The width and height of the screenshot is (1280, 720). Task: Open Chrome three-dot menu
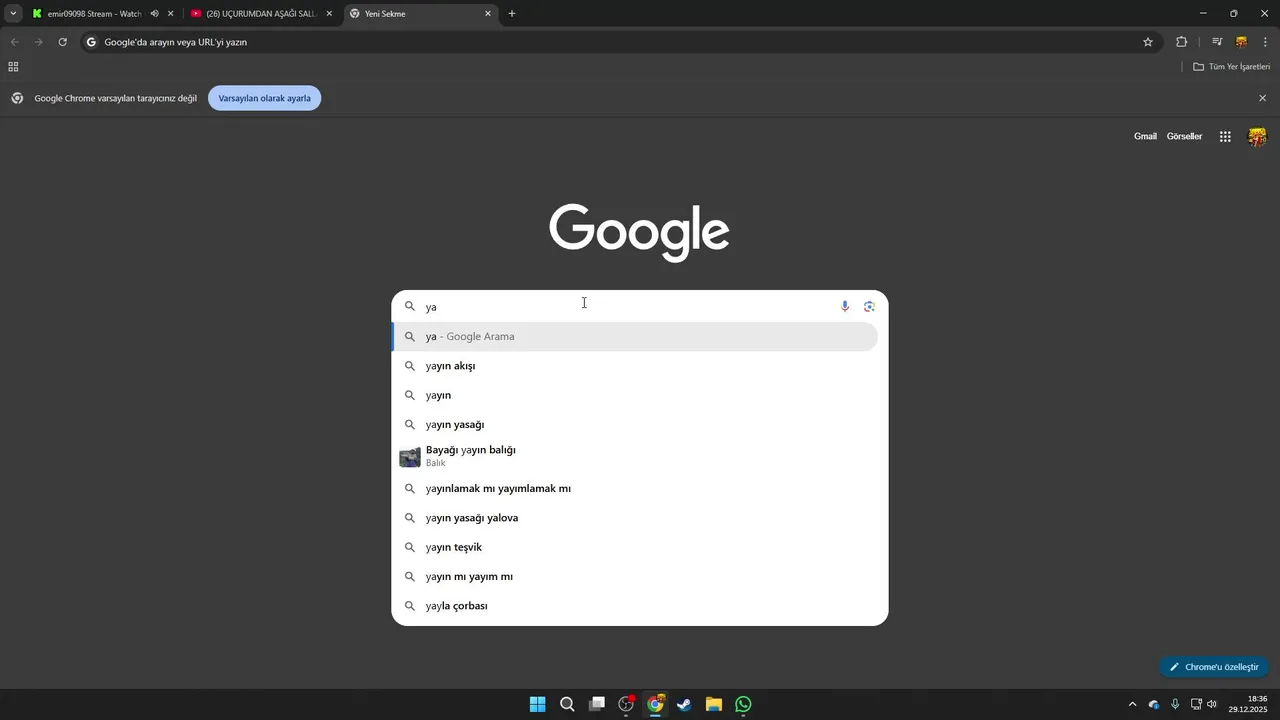coord(1266,42)
